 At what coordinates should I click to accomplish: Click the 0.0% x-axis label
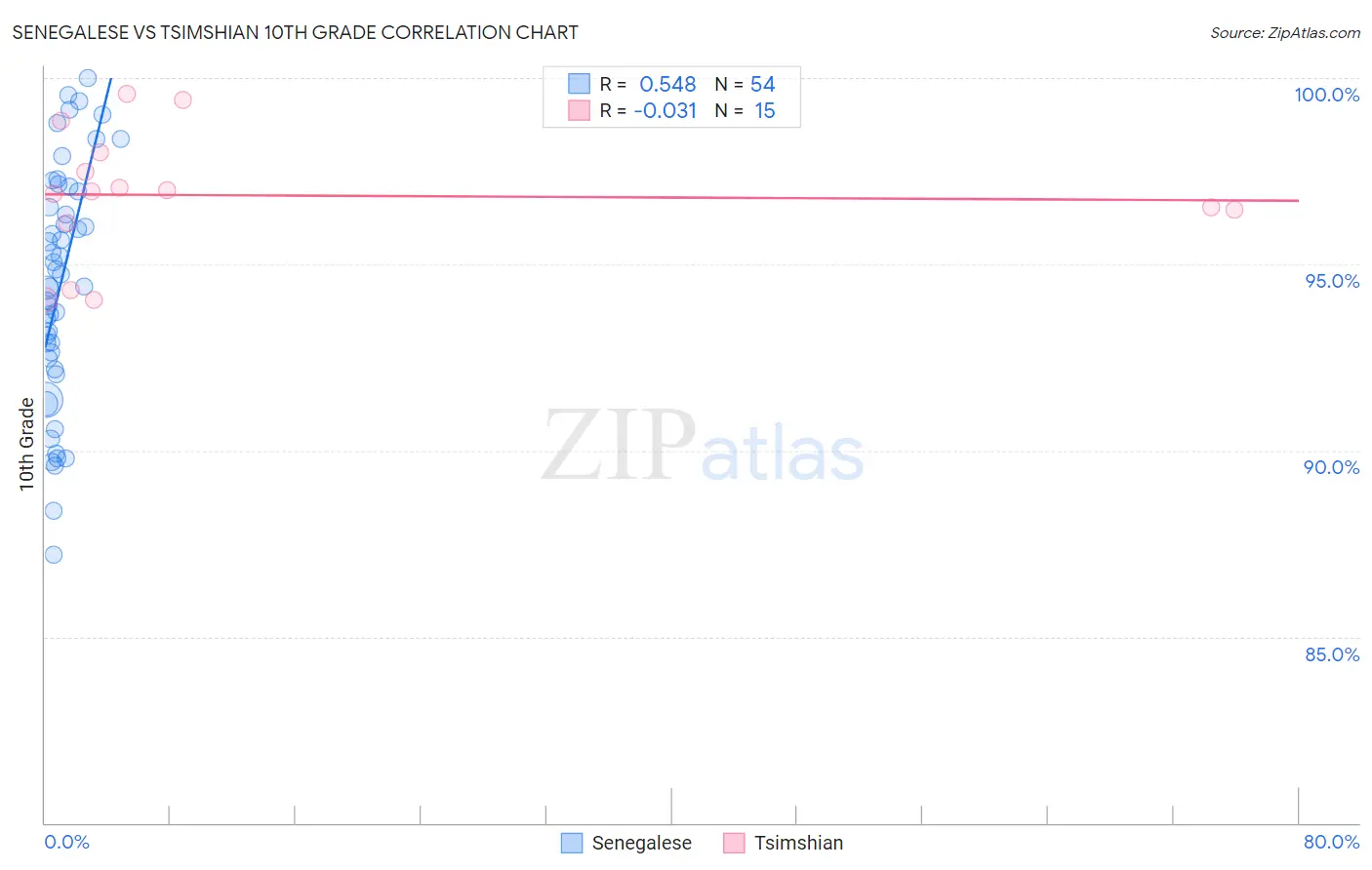click(66, 842)
